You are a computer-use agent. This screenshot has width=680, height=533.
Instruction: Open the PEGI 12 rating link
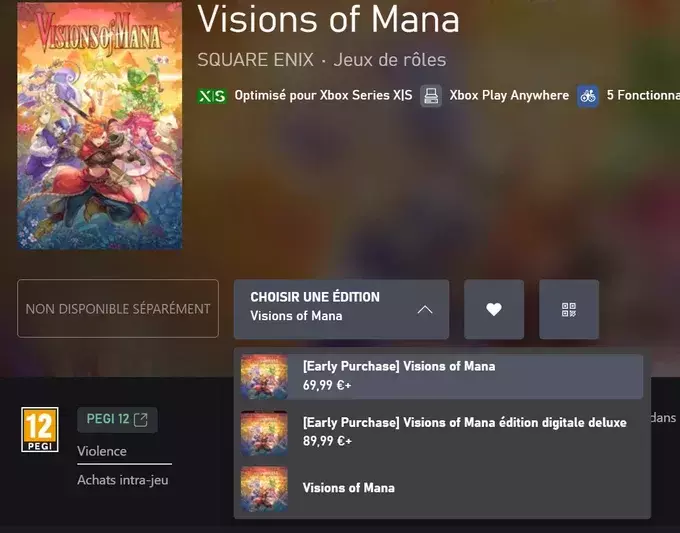click(x=117, y=419)
